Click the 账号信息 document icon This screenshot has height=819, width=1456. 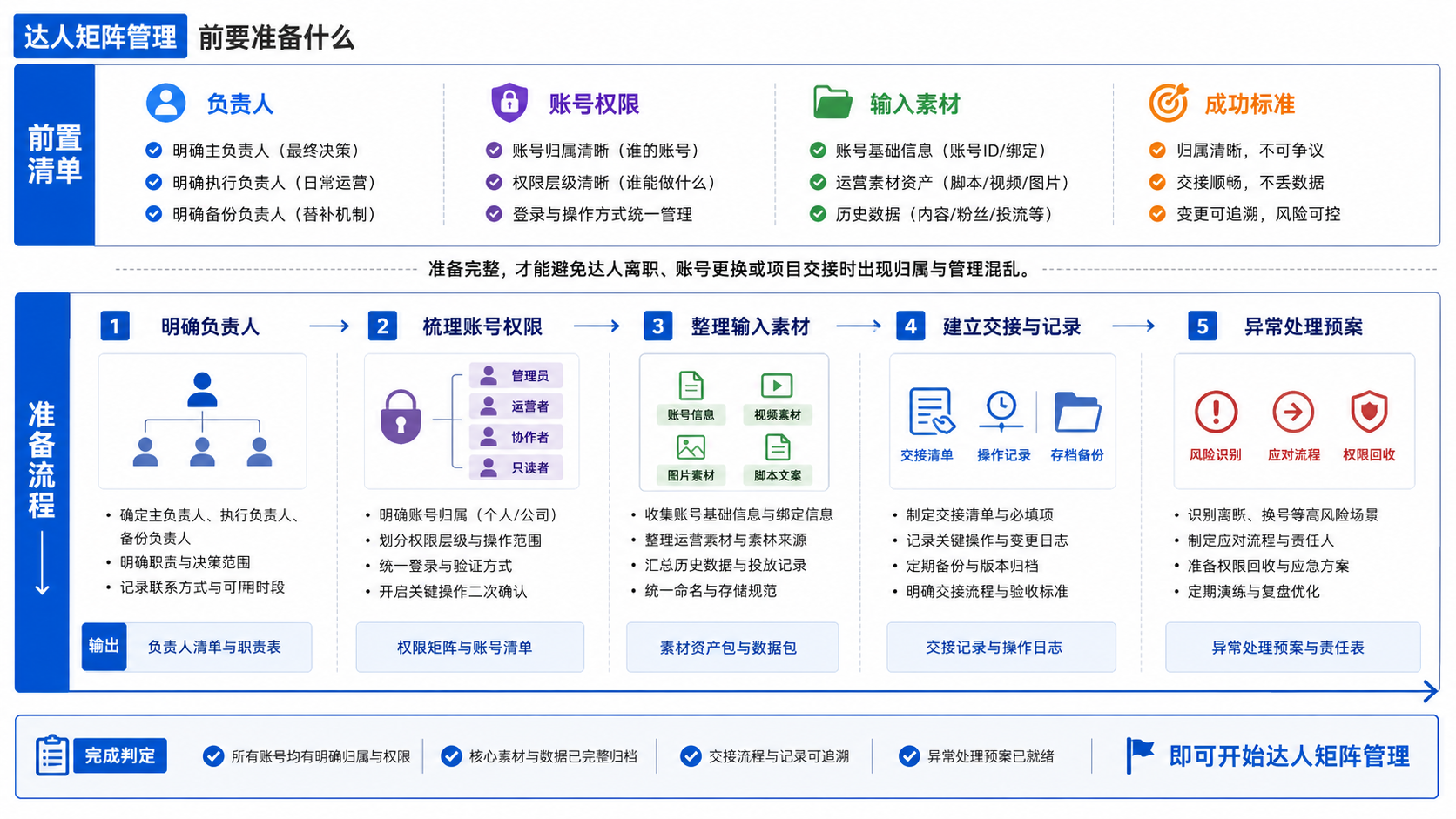tap(691, 386)
